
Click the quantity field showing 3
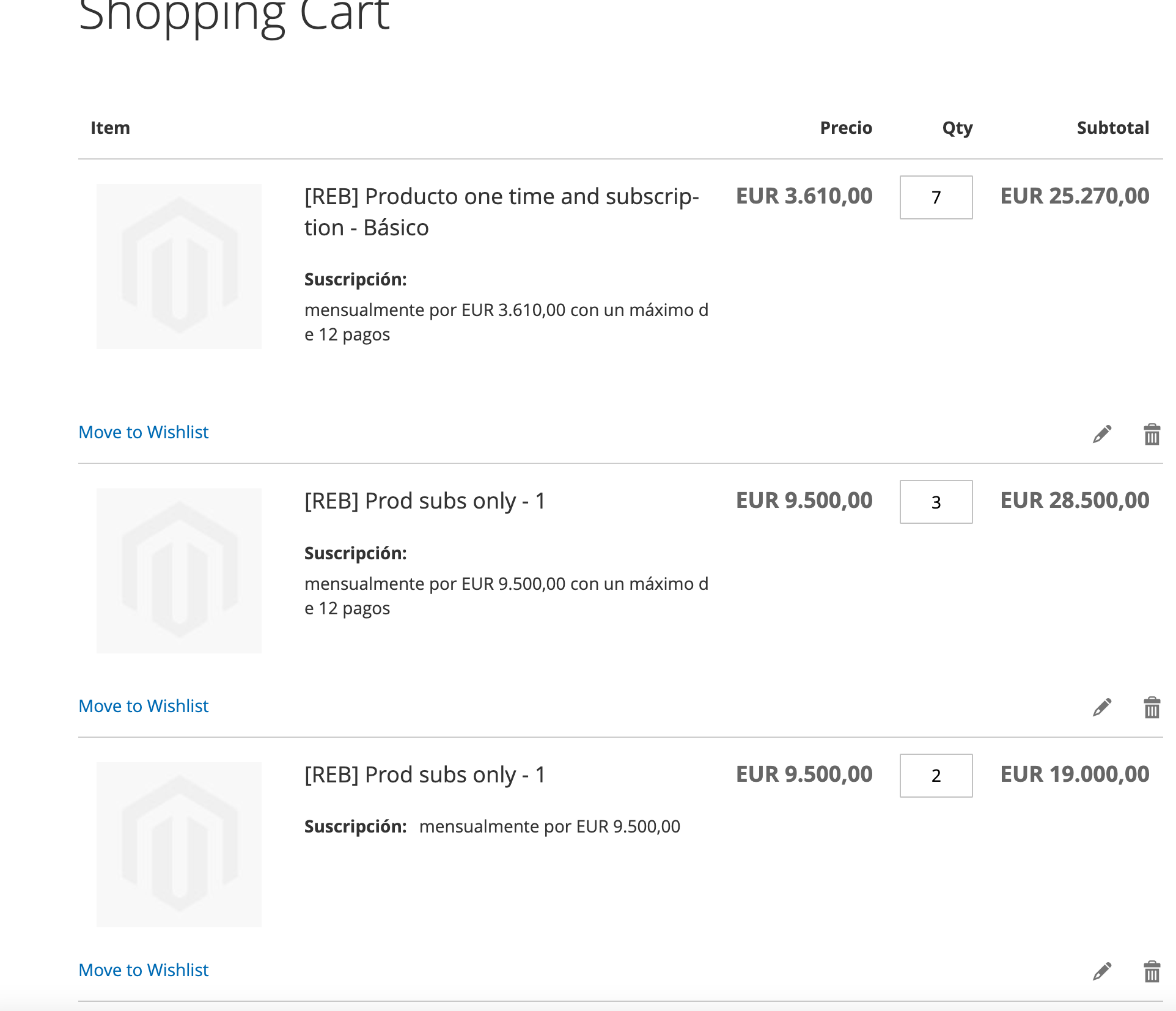tap(936, 502)
